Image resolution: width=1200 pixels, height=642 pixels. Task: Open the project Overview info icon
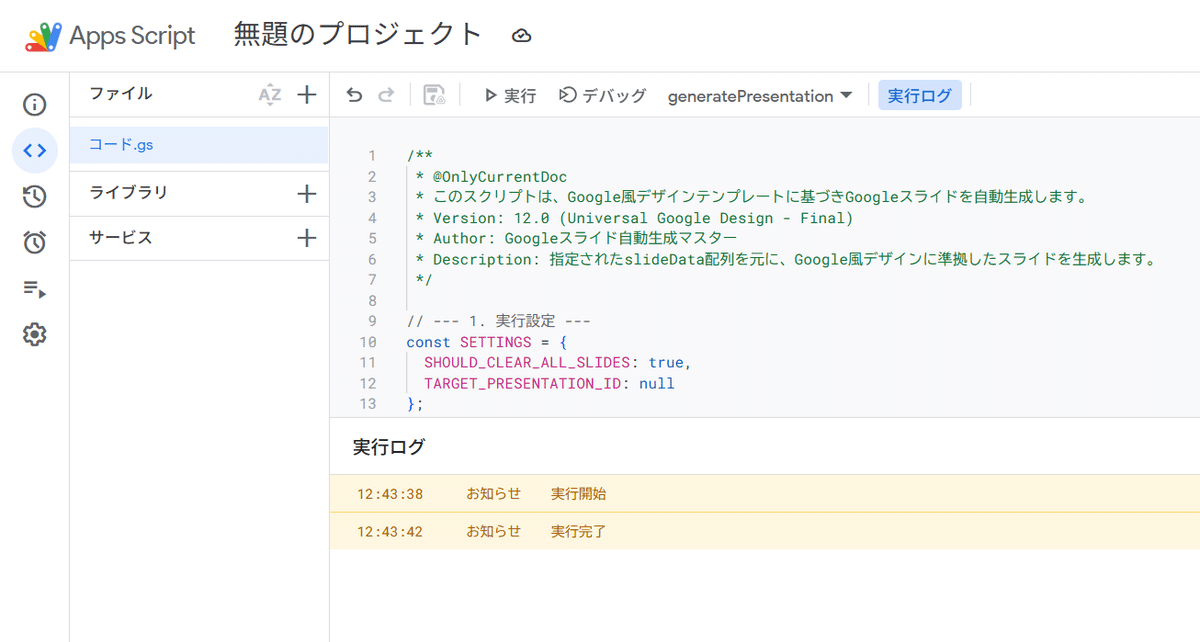tap(35, 105)
